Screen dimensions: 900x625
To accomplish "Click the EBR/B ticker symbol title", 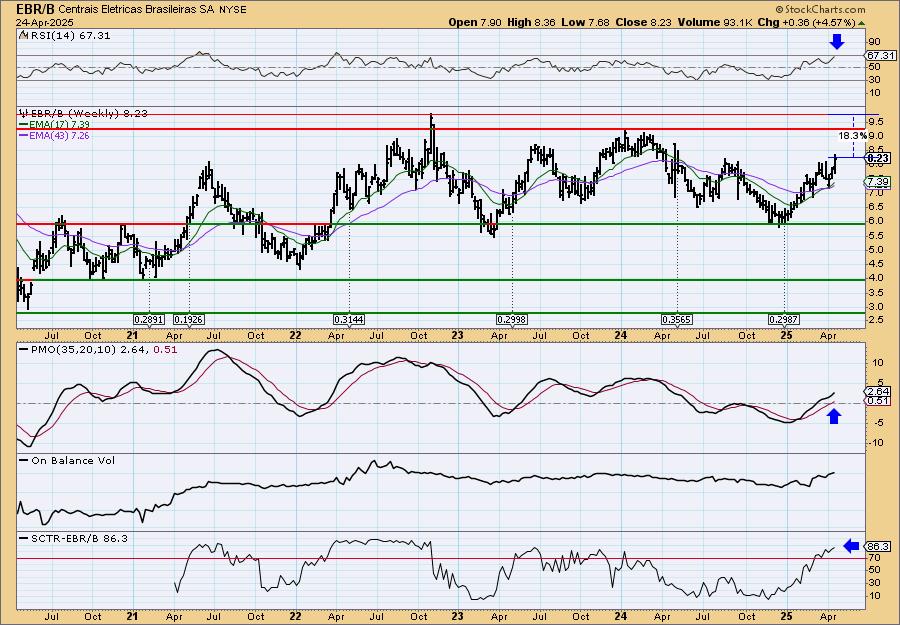I will 36,9.
